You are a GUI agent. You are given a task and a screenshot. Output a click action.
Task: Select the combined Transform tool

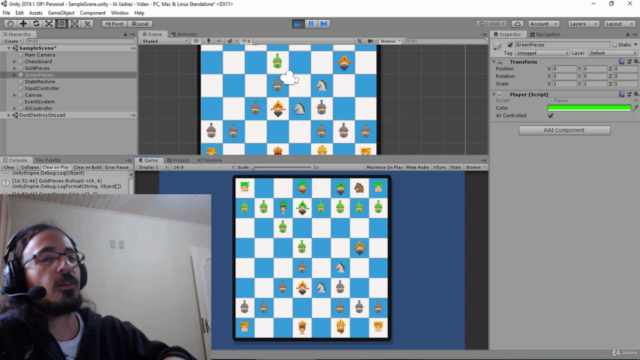[74, 24]
